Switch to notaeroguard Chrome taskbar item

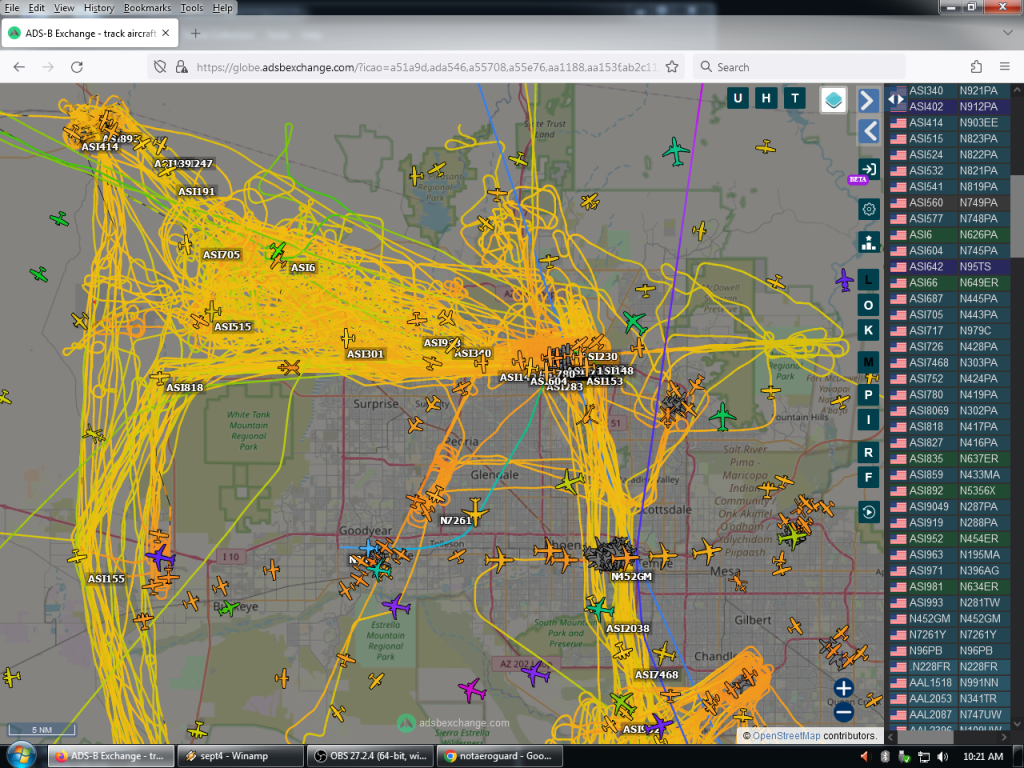point(500,756)
